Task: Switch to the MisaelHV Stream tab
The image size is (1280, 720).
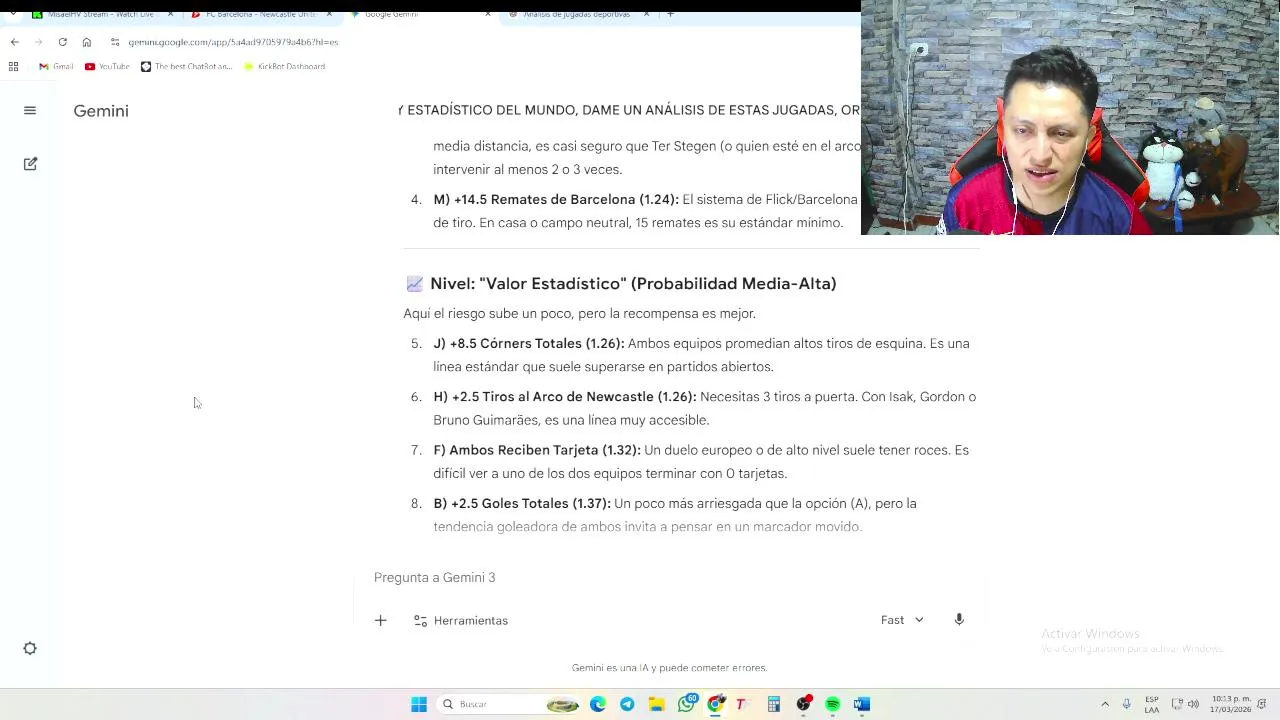Action: (95, 15)
